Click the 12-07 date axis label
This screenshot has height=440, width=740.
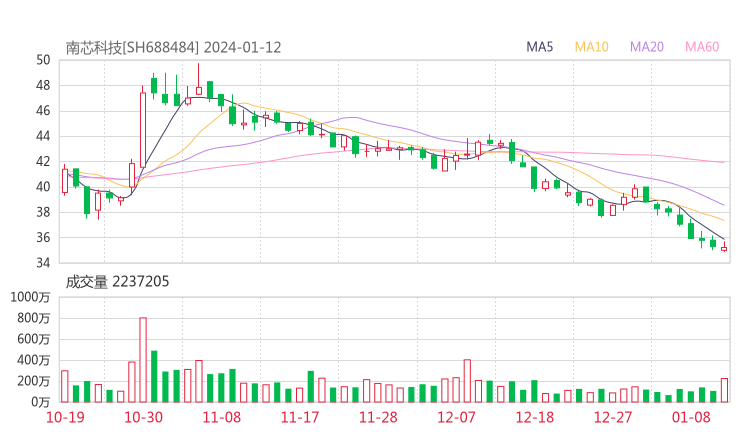click(456, 417)
